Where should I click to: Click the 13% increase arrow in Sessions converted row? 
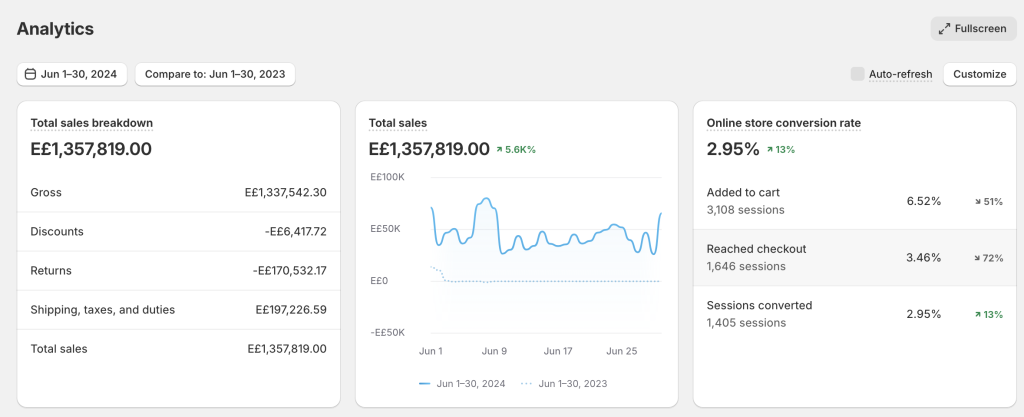coord(978,314)
